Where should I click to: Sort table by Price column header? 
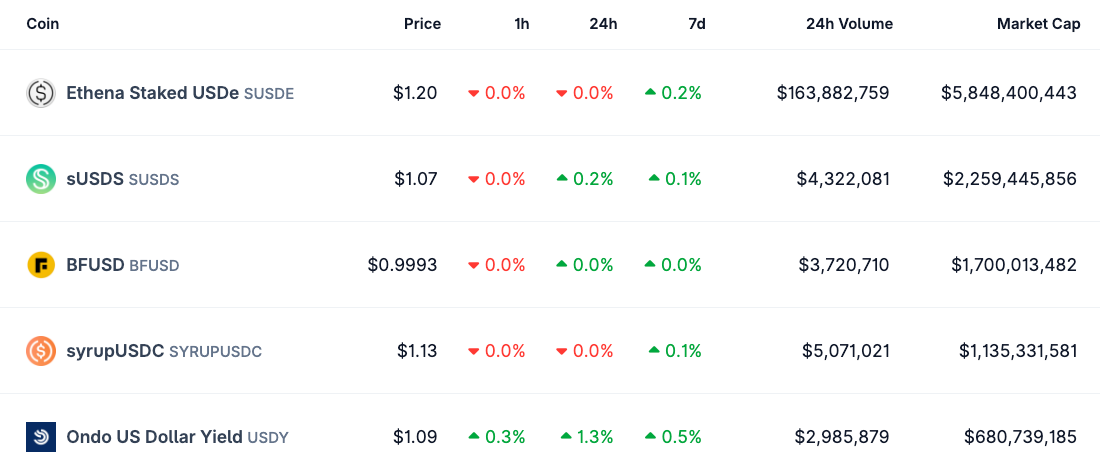(422, 24)
